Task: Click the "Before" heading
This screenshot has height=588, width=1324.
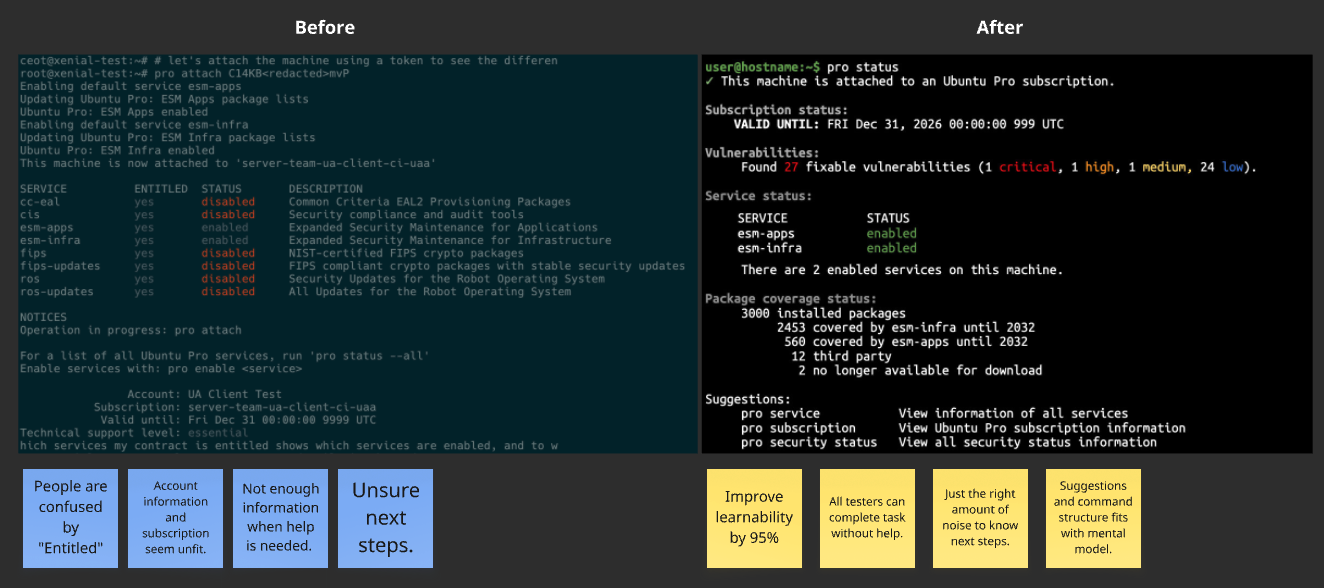Action: point(325,27)
